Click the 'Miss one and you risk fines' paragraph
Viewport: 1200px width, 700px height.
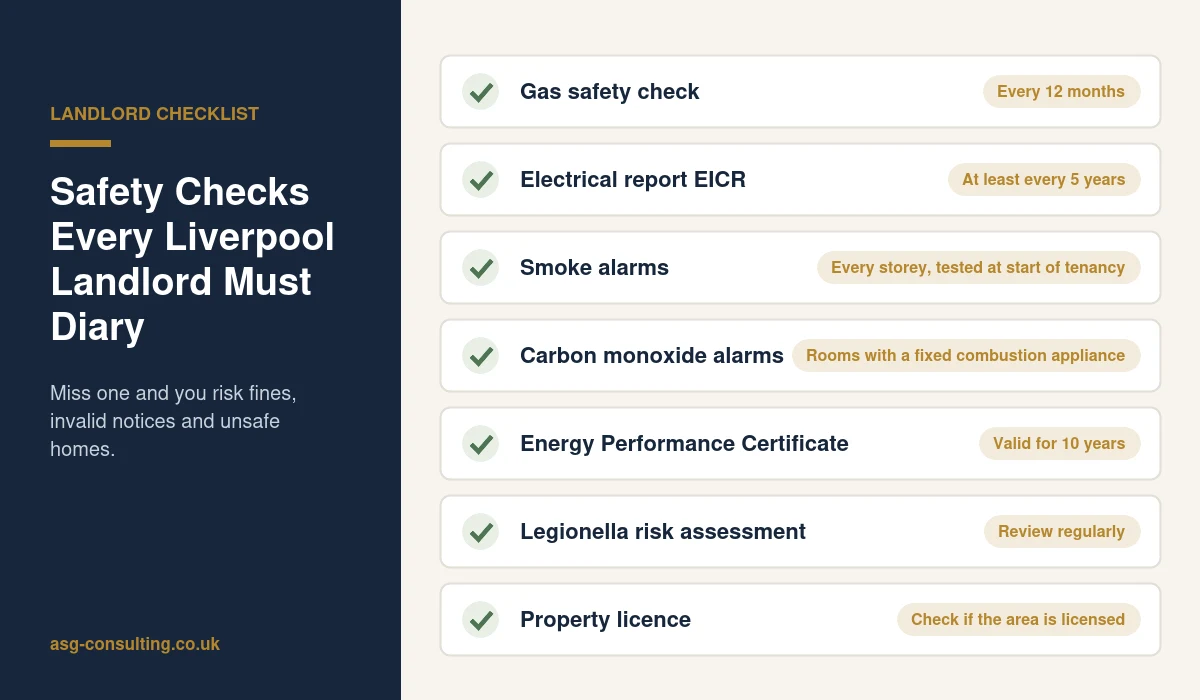173,421
